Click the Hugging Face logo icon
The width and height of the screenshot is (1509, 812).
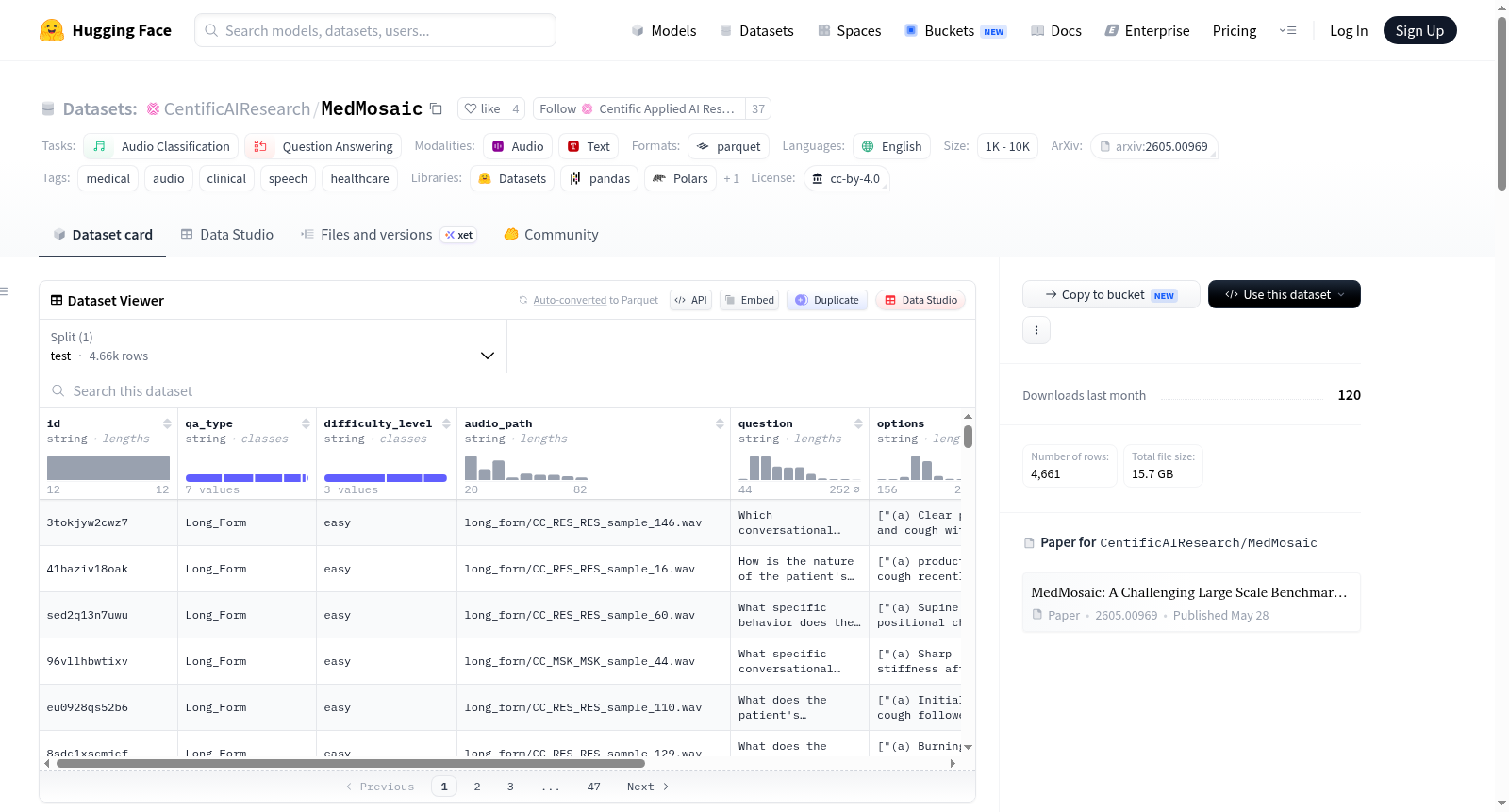52,30
